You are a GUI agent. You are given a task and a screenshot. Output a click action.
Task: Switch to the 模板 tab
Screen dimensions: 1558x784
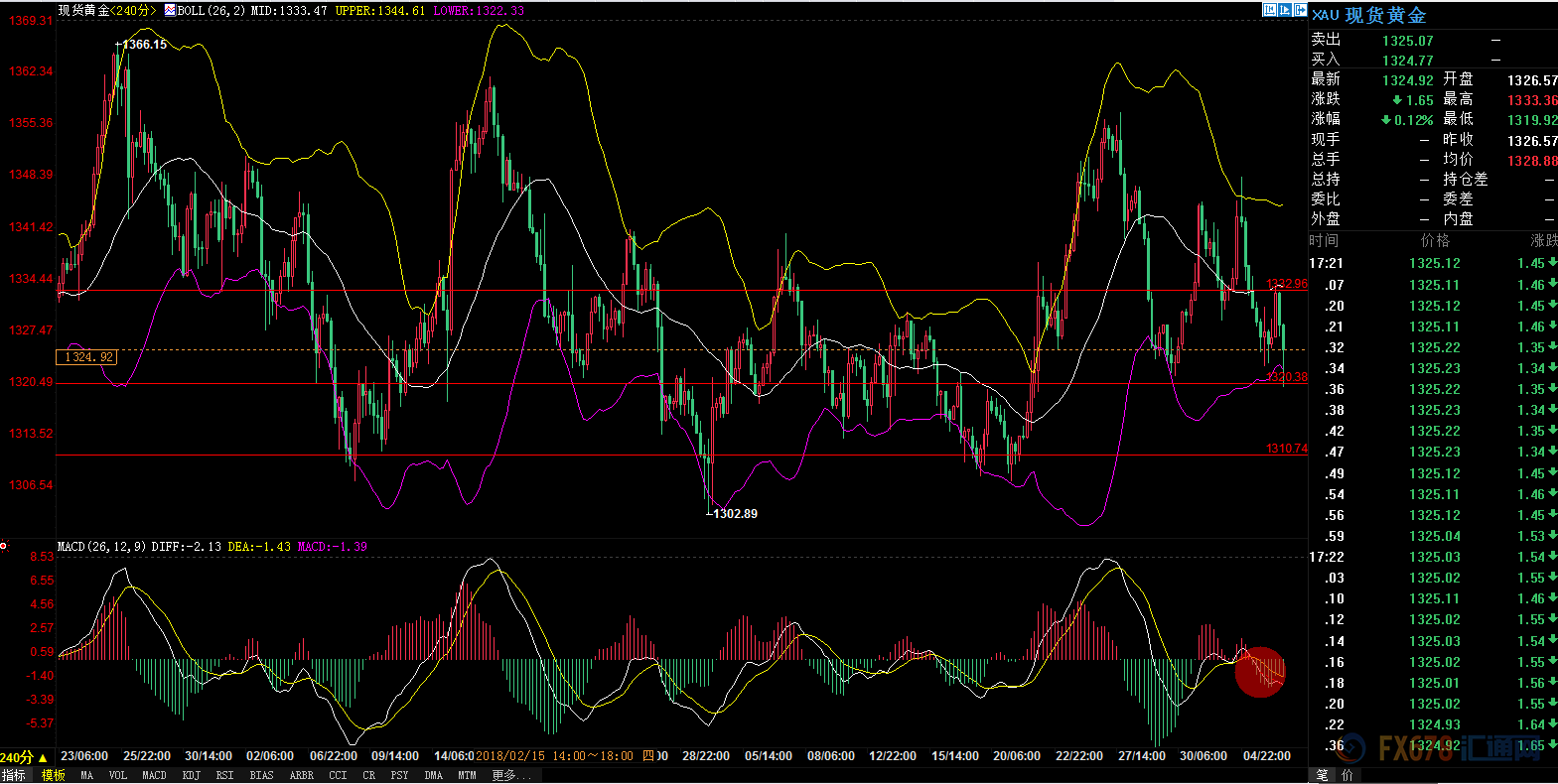click(x=53, y=775)
